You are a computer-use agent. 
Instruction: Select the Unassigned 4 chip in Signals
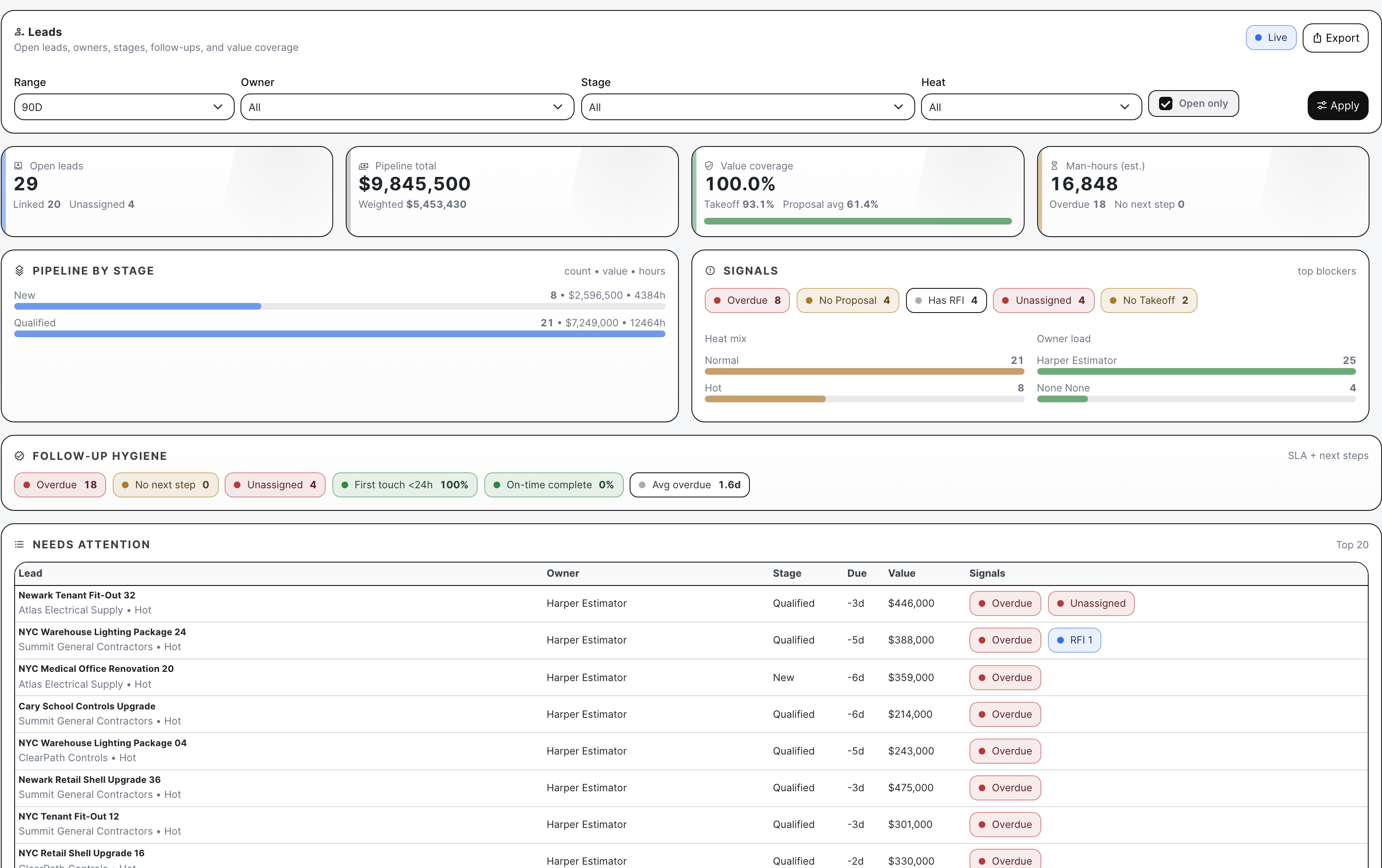pos(1043,300)
